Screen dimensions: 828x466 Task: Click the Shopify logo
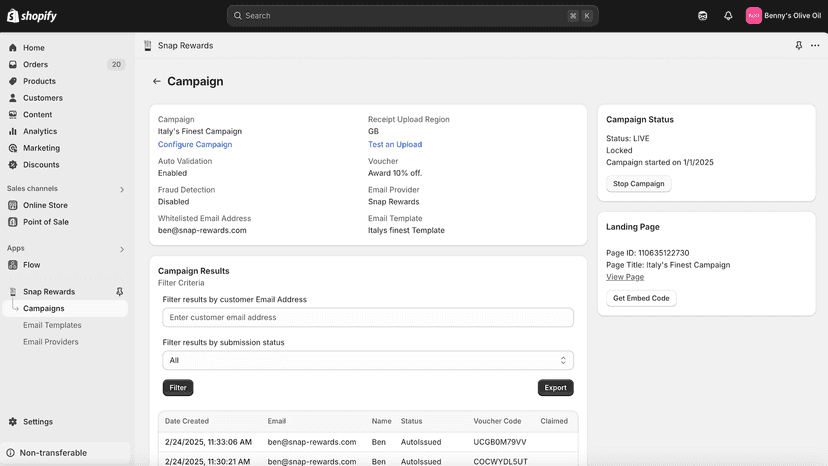click(x=32, y=16)
